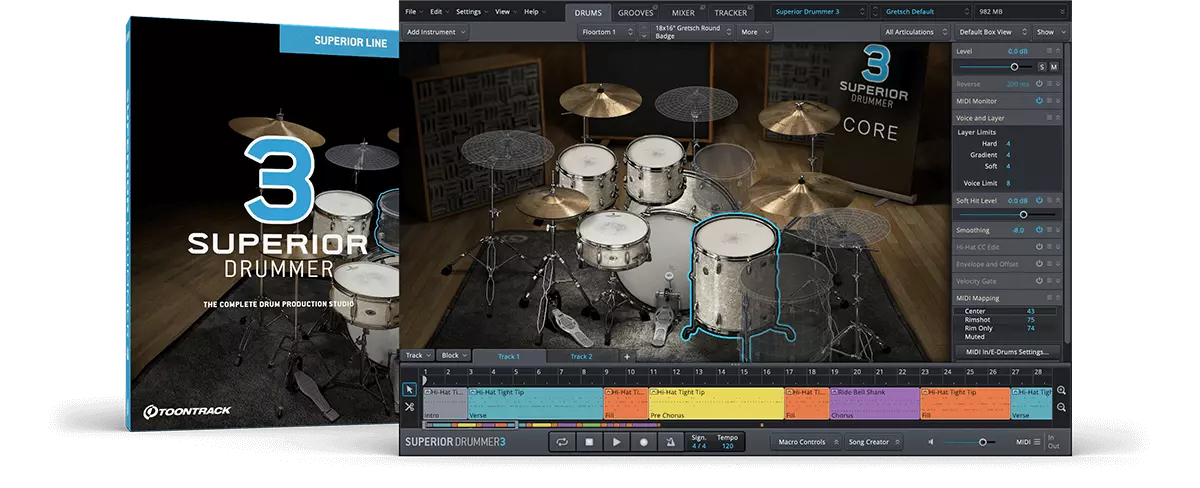Open the Track dropdown menu
The height and width of the screenshot is (488, 1200).
417,355
